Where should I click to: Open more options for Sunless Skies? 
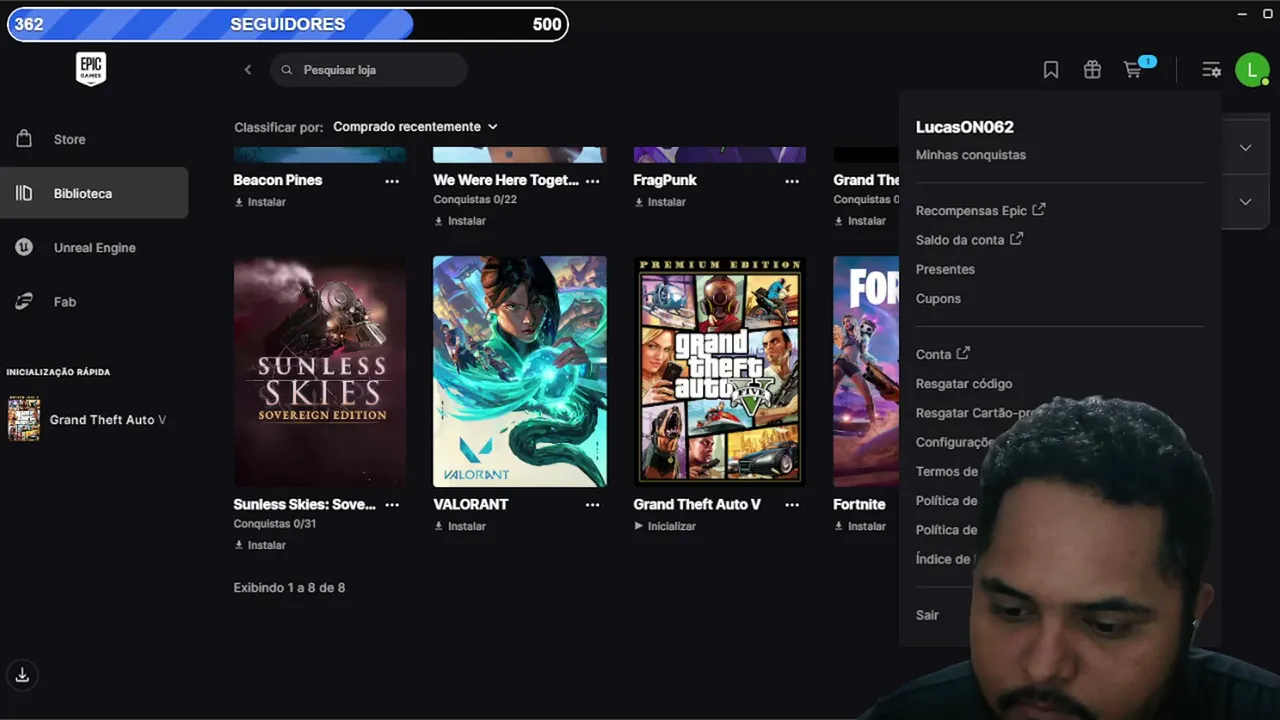[x=392, y=505]
